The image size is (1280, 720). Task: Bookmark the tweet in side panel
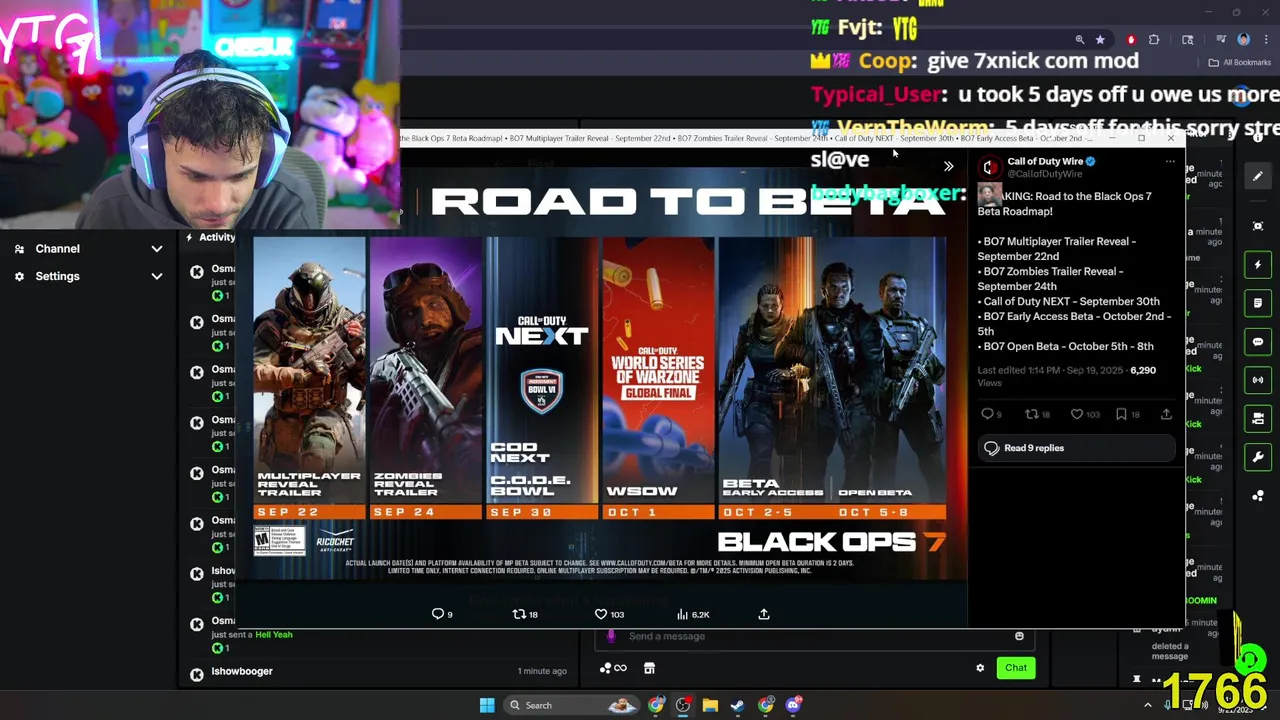click(x=1122, y=414)
